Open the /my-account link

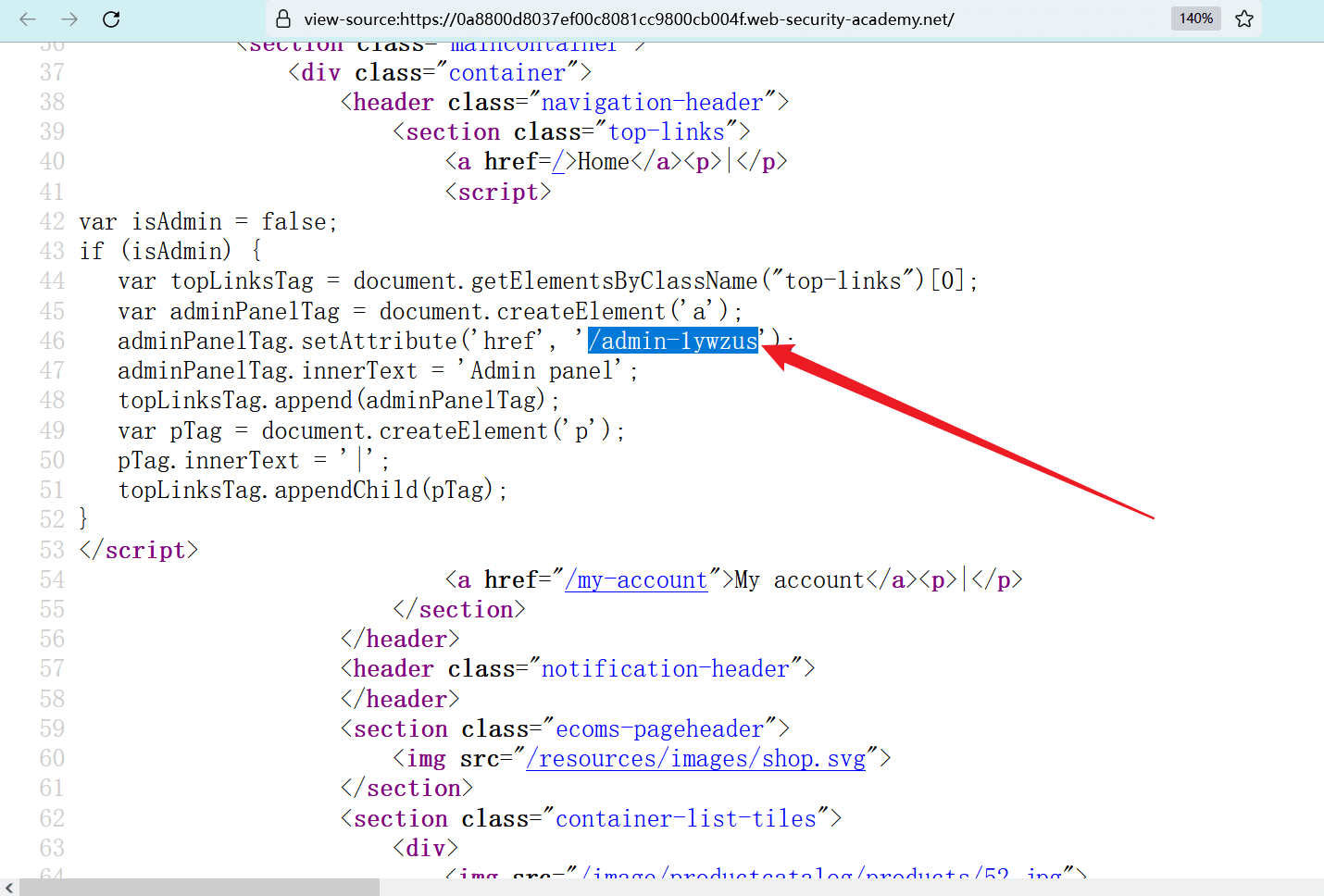pyautogui.click(x=636, y=580)
